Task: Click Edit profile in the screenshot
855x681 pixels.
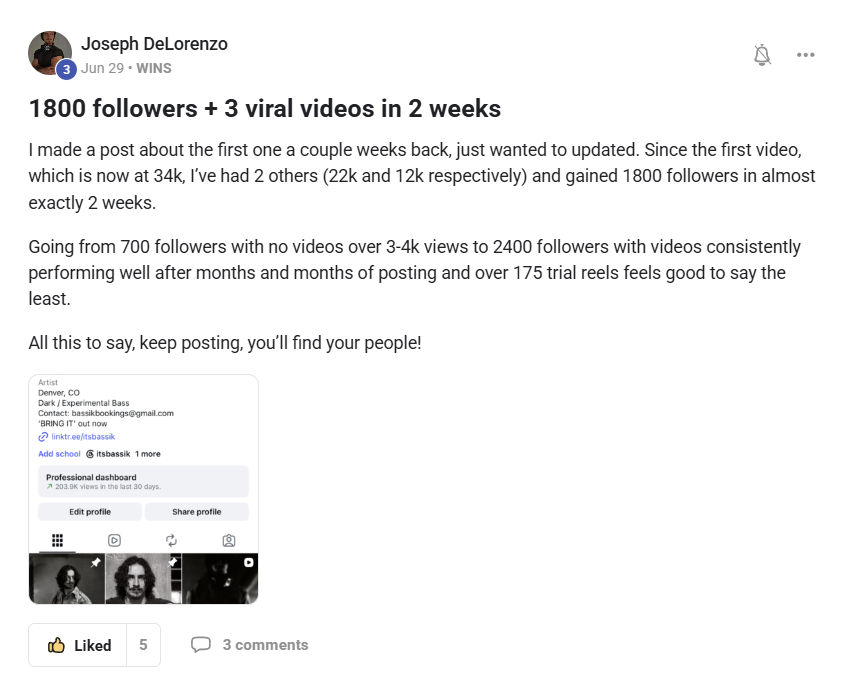Action: click(x=90, y=512)
